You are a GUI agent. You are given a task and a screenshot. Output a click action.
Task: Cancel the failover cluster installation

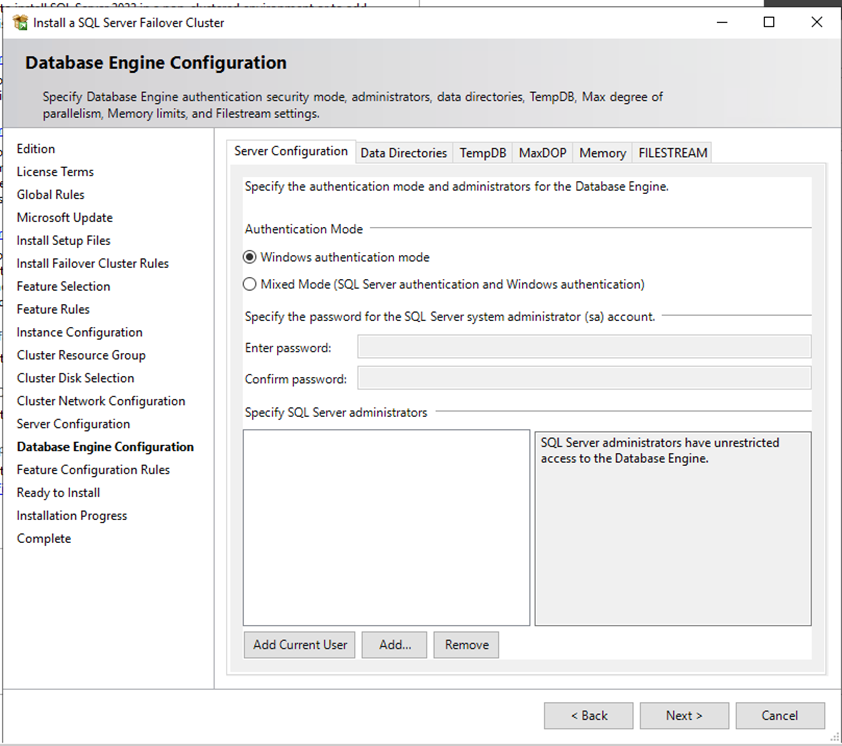(779, 716)
